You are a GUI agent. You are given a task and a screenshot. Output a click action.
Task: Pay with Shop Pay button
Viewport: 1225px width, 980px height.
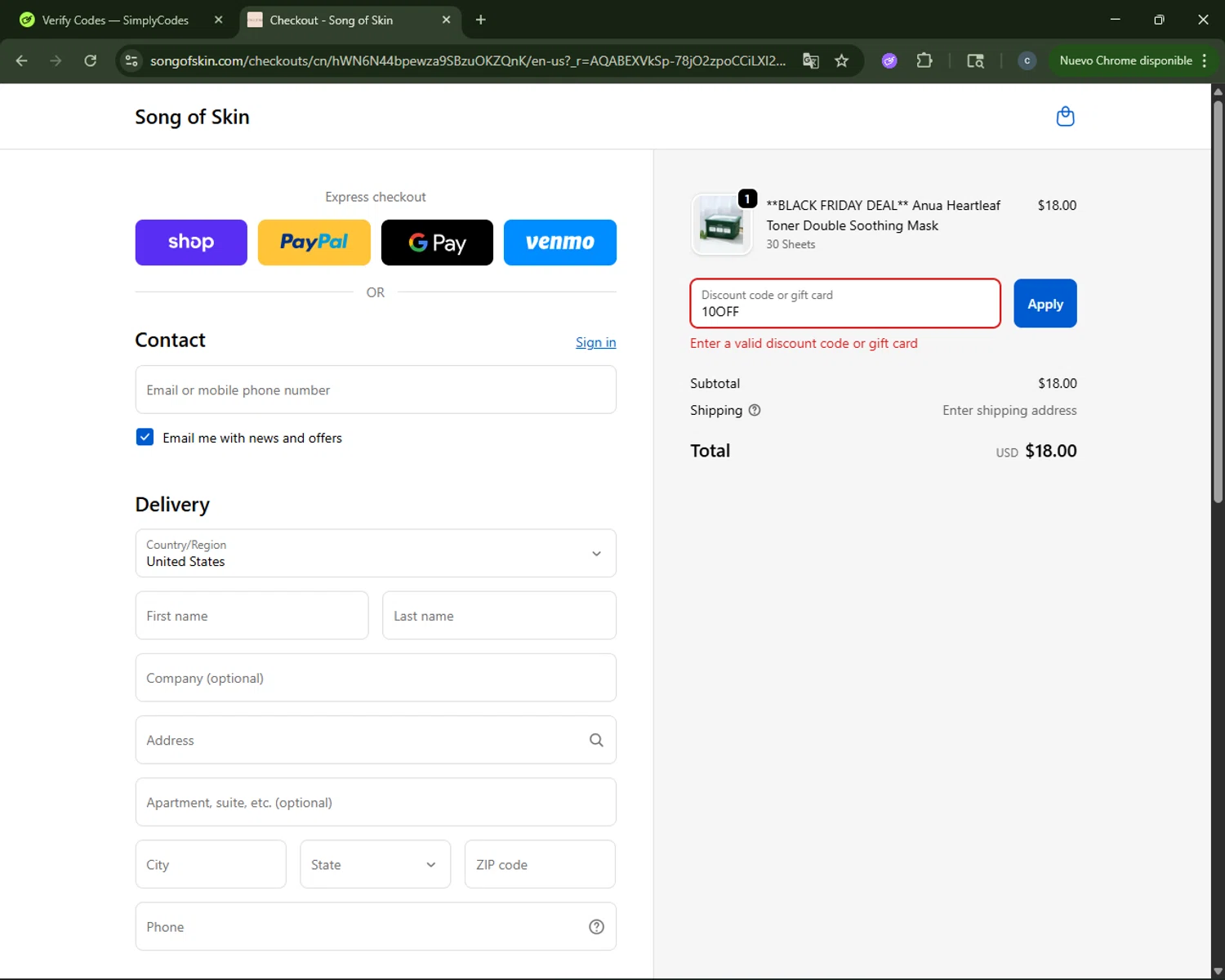coord(191,243)
